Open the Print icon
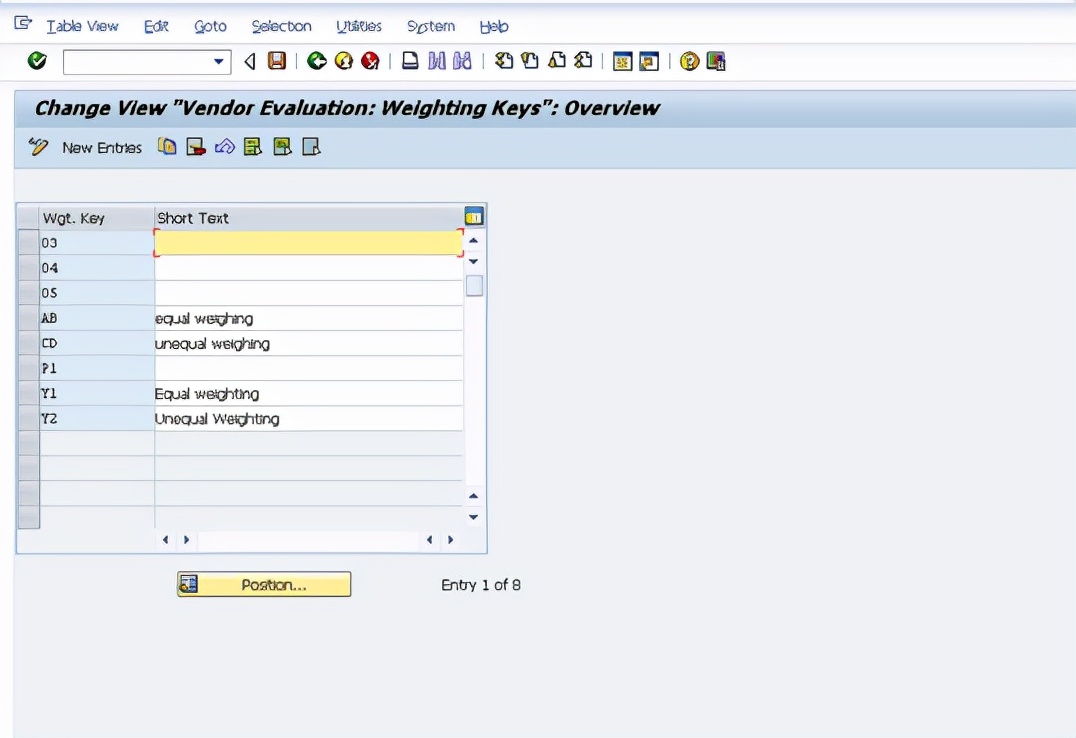The image size is (1076, 738). click(x=408, y=61)
